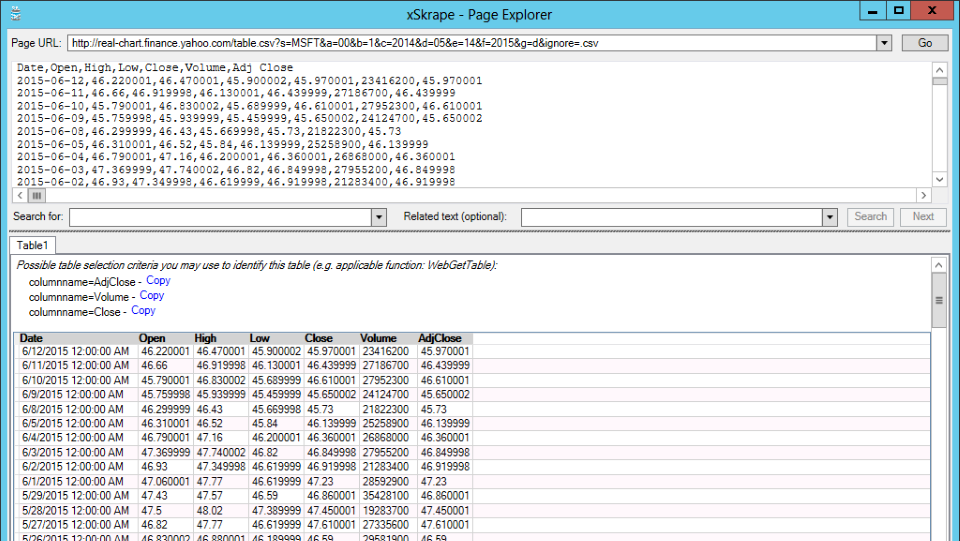
Task: Open the Page URL dropdown arrow
Action: 884,43
